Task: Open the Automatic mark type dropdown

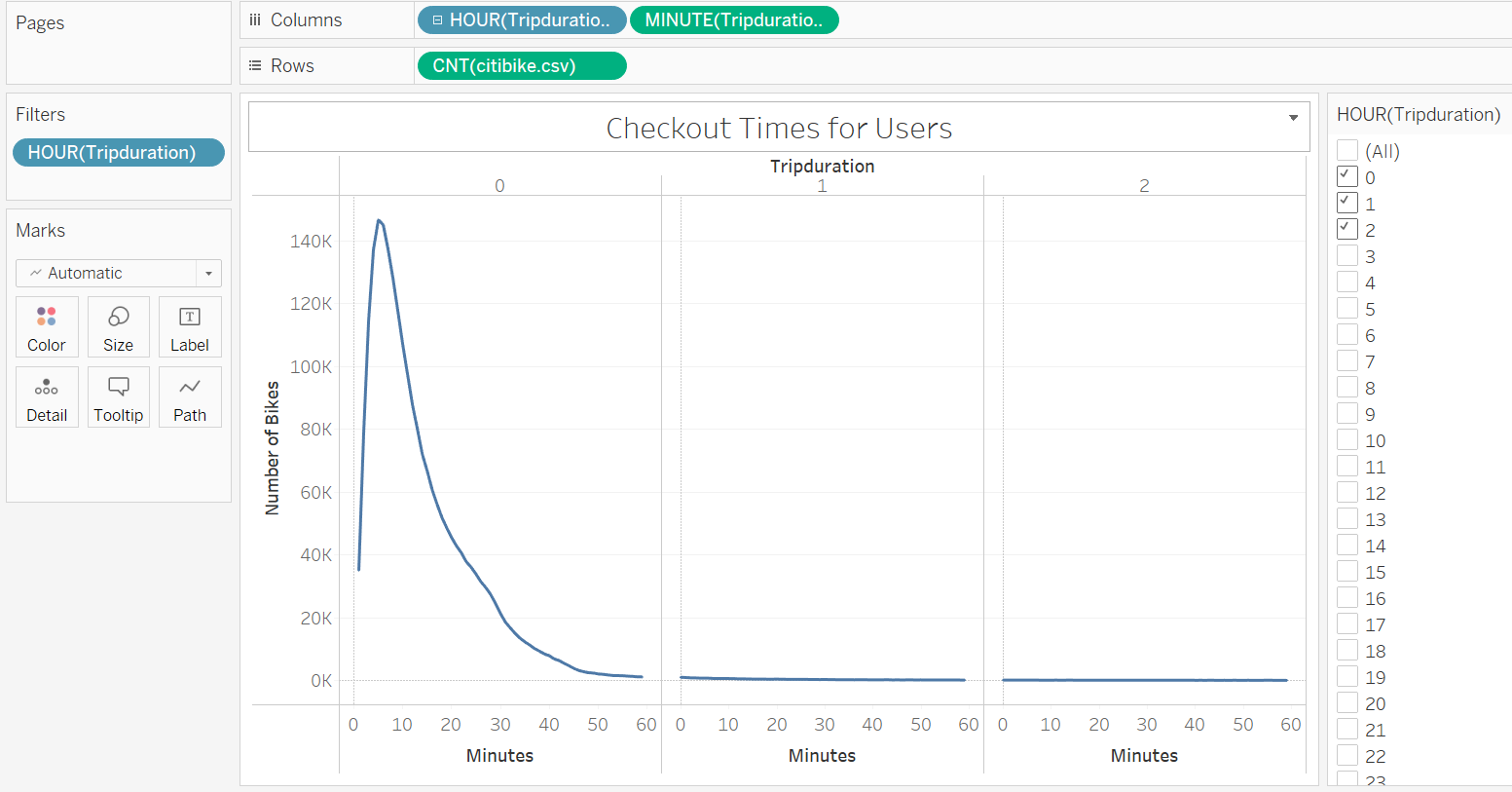Action: pos(207,273)
